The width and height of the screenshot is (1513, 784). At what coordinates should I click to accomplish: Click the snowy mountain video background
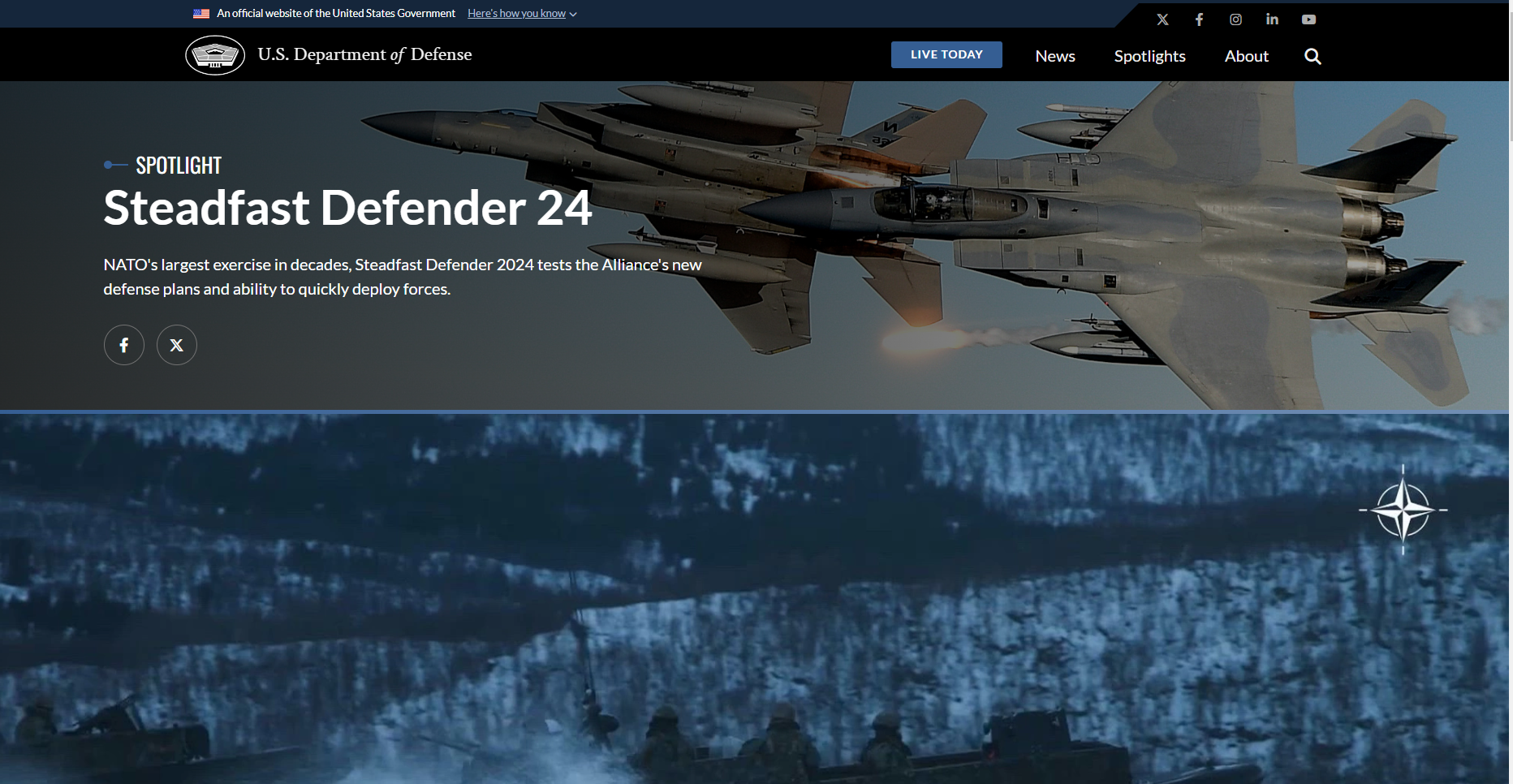tap(754, 599)
